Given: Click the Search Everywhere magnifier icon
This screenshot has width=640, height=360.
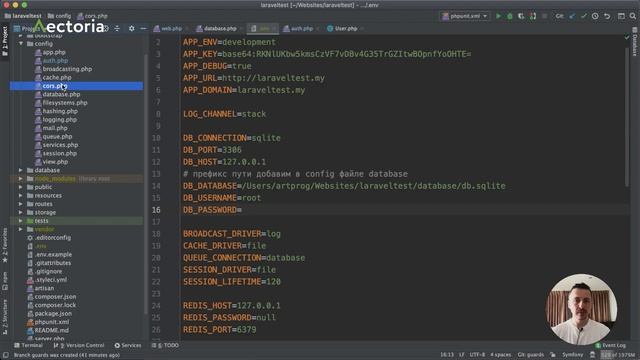Looking at the screenshot, I should click(x=633, y=16).
